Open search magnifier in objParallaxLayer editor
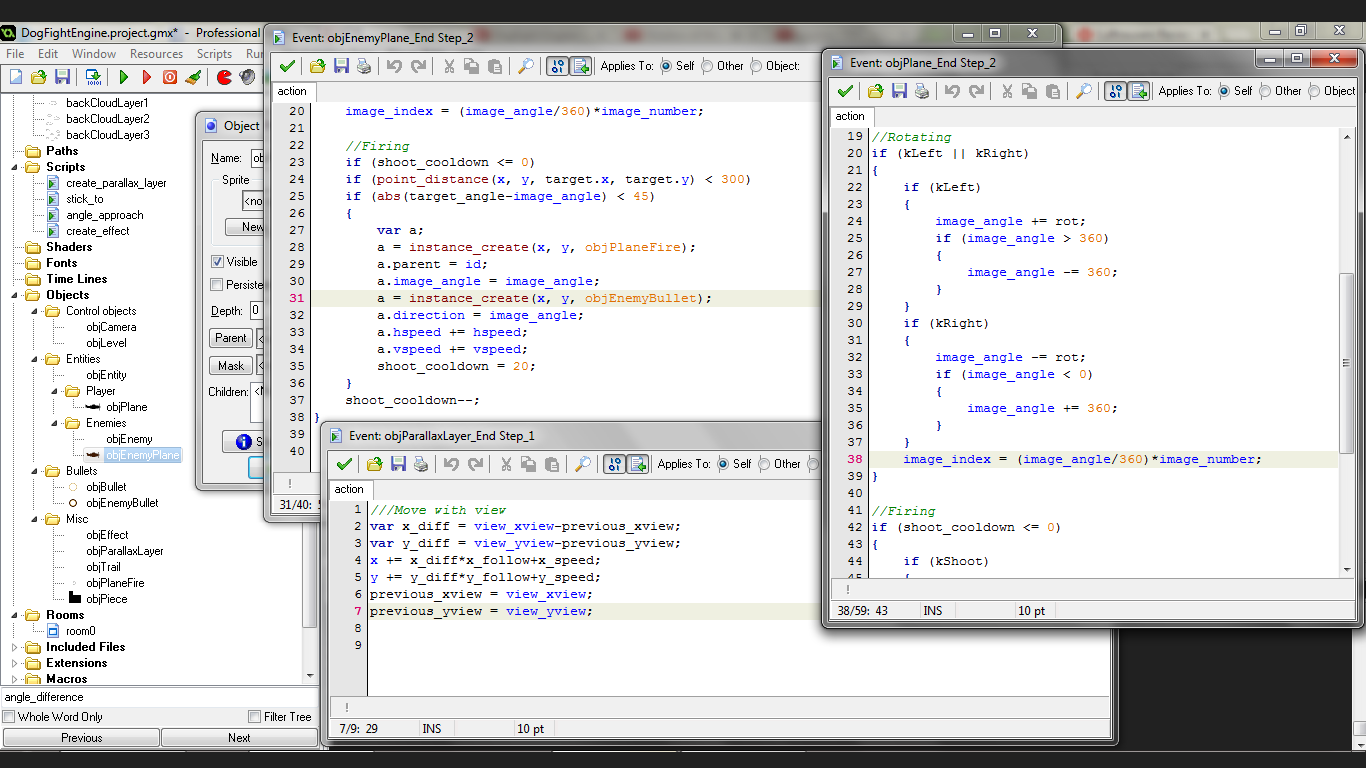The width and height of the screenshot is (1366, 768). click(x=582, y=464)
